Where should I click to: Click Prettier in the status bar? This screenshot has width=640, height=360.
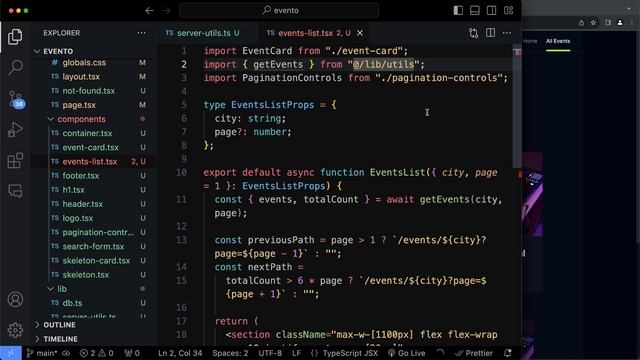(474, 353)
